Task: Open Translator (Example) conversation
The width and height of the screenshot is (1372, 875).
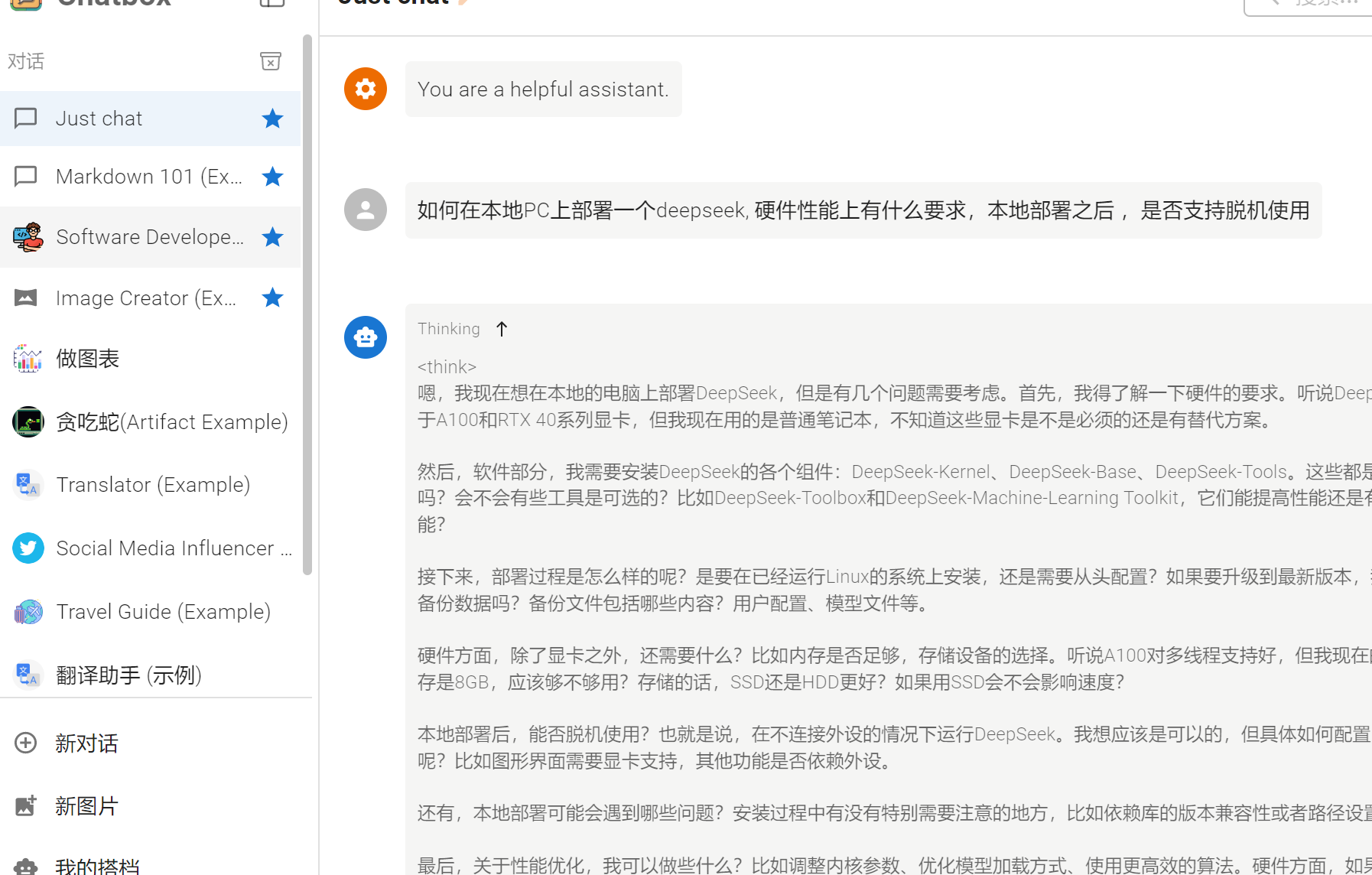Action: pos(150,485)
